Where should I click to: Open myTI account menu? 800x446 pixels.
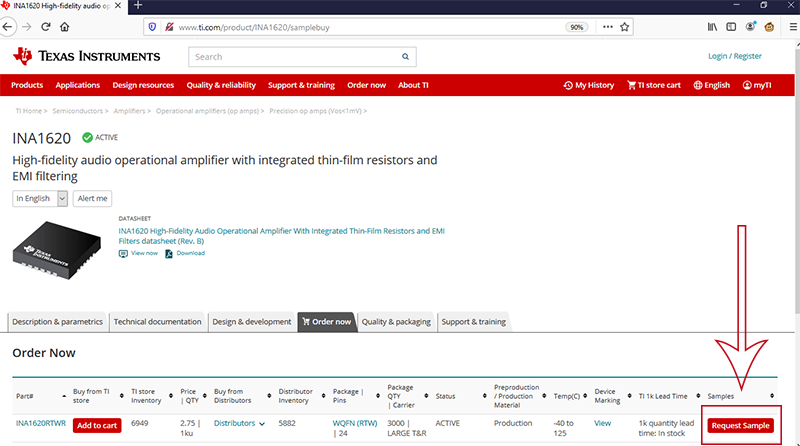pyautogui.click(x=757, y=85)
